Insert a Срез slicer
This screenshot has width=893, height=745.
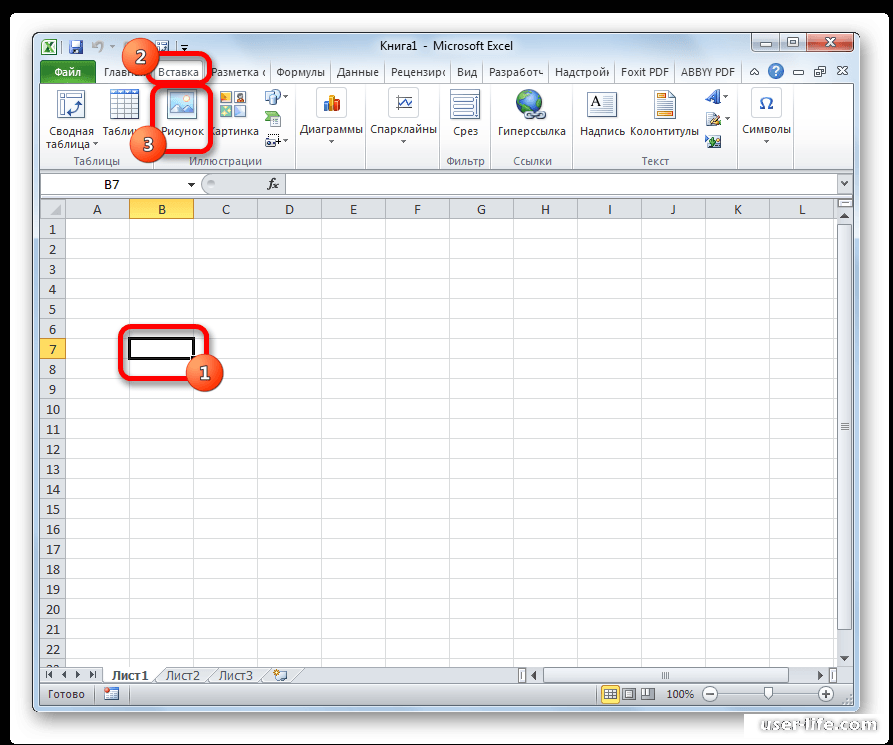click(x=465, y=114)
